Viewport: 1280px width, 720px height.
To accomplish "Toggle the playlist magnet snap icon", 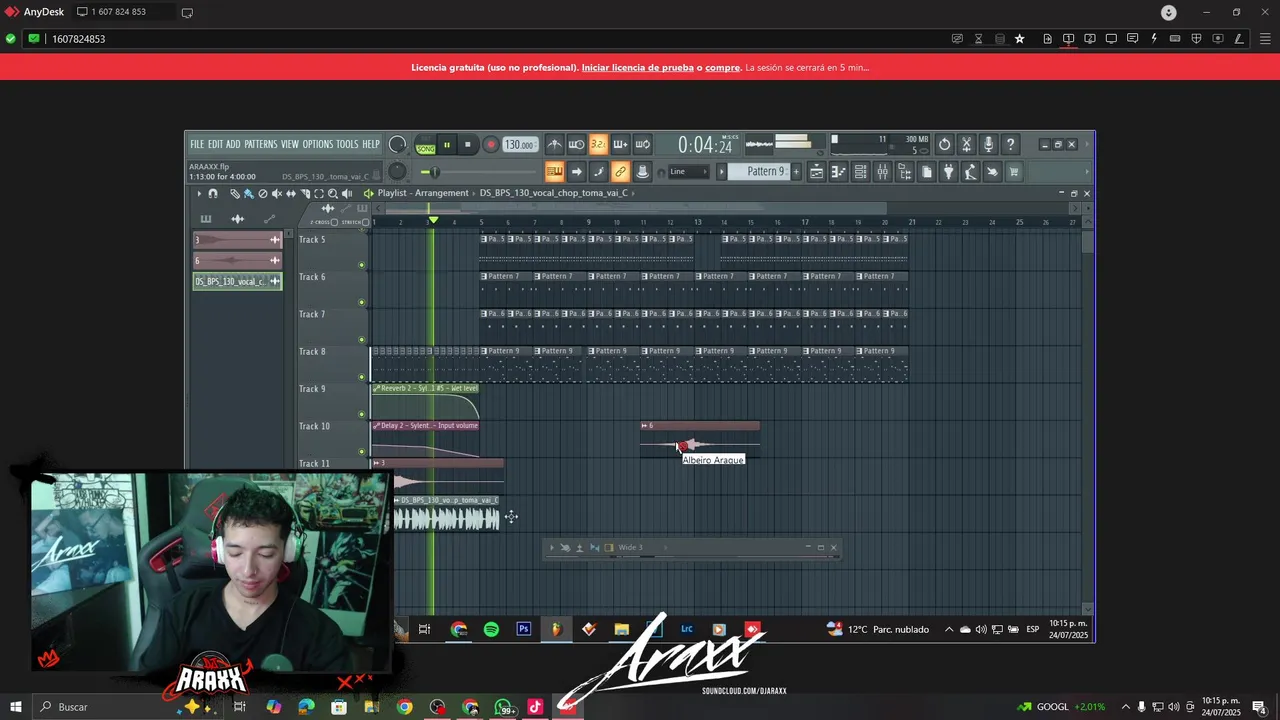I will pyautogui.click(x=213, y=194).
